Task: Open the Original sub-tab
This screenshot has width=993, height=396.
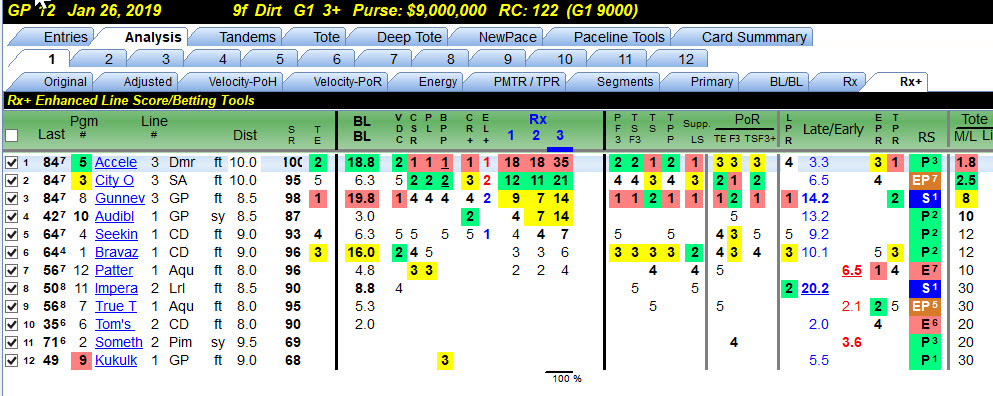Action: click(65, 82)
